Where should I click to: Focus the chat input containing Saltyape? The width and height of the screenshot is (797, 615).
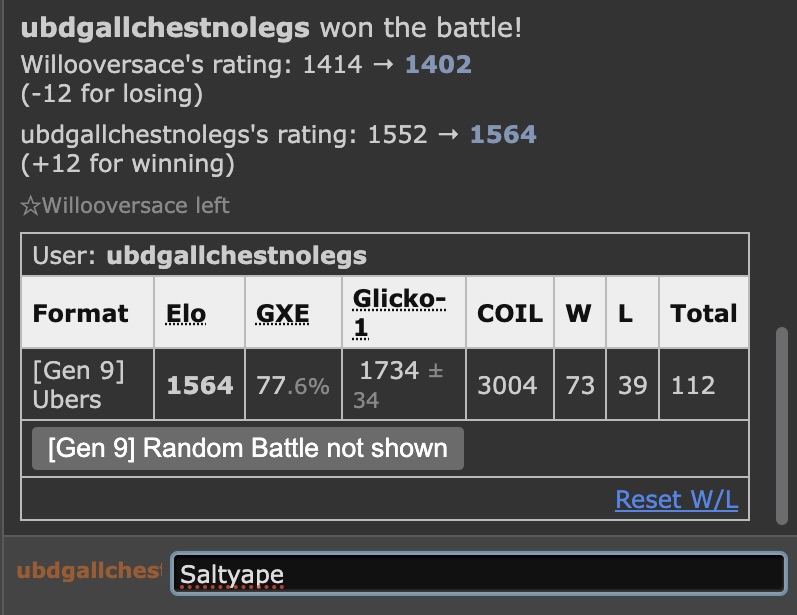click(x=478, y=574)
